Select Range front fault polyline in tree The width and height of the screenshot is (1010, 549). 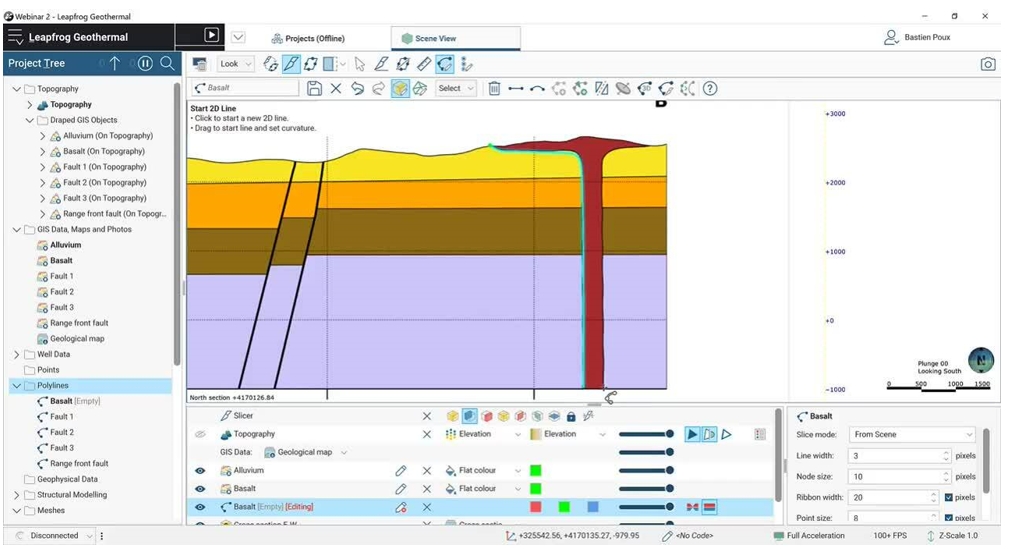point(79,463)
